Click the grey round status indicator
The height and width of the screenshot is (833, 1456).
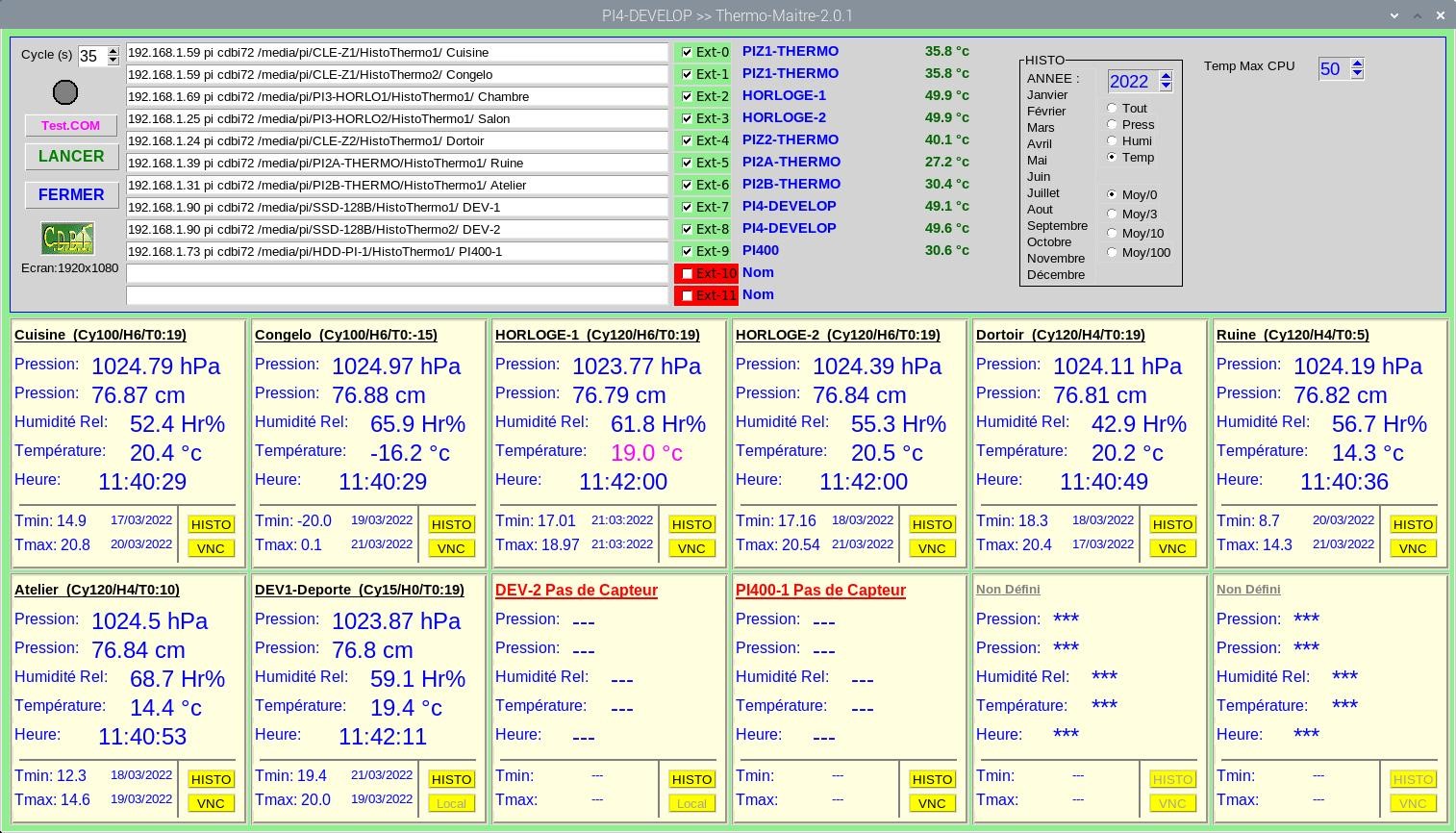65,92
